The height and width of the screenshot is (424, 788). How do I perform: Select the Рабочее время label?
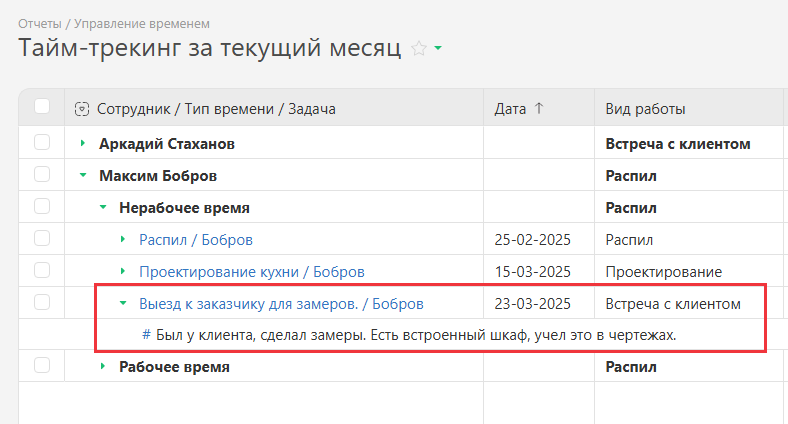[174, 367]
